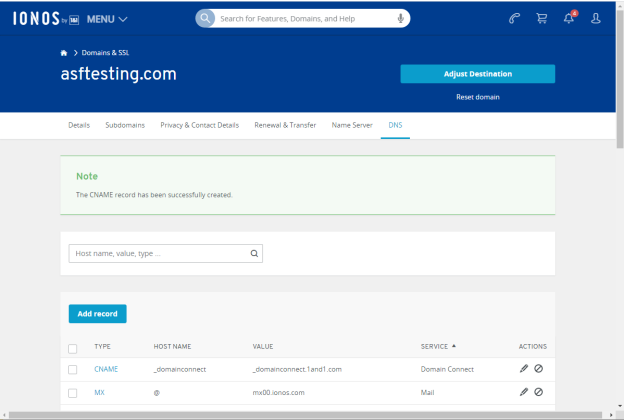Sort records by SERVICE column arrow
624x420 pixels.
pos(454,346)
